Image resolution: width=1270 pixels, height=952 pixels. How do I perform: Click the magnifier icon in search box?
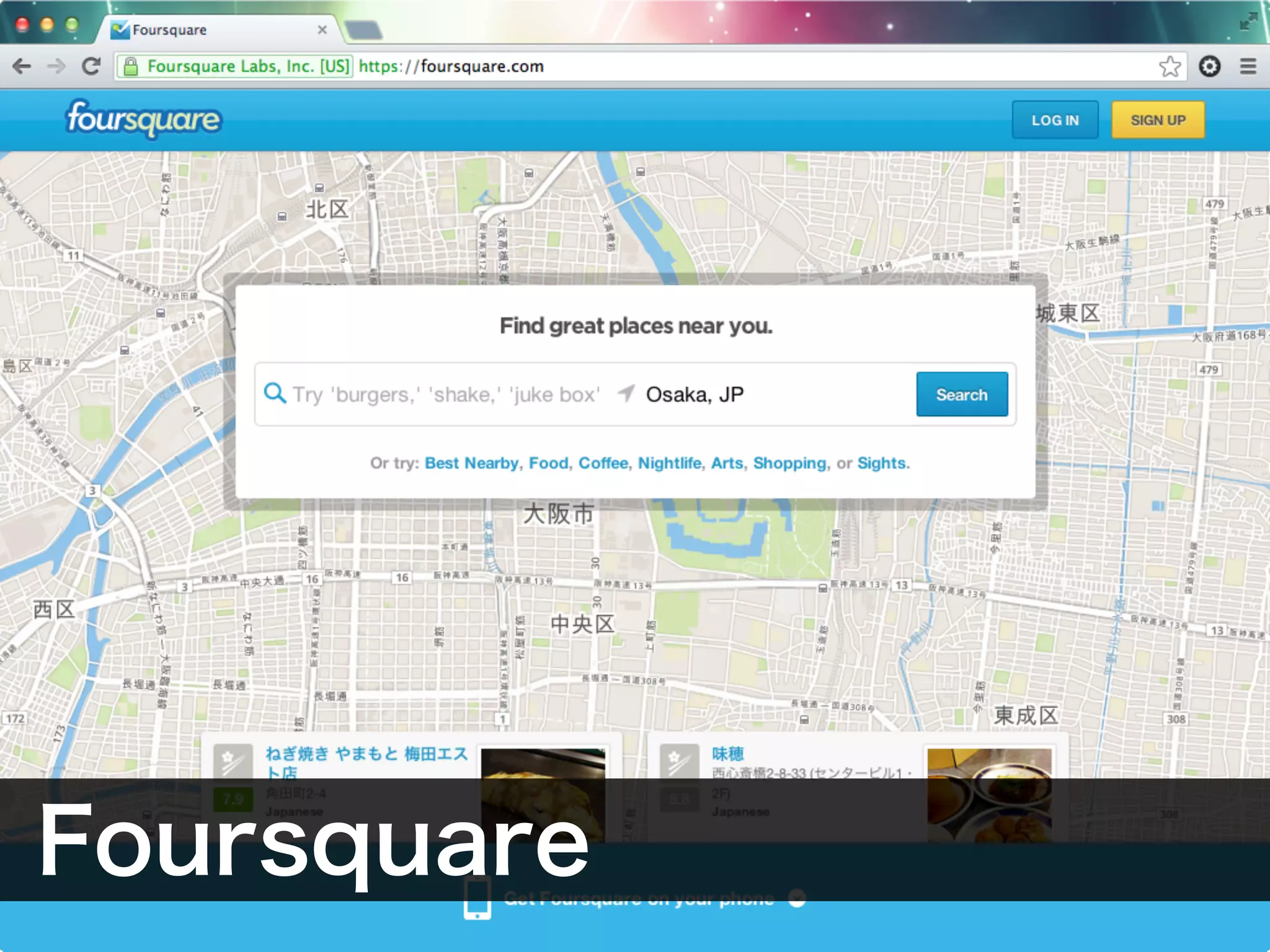coord(275,394)
